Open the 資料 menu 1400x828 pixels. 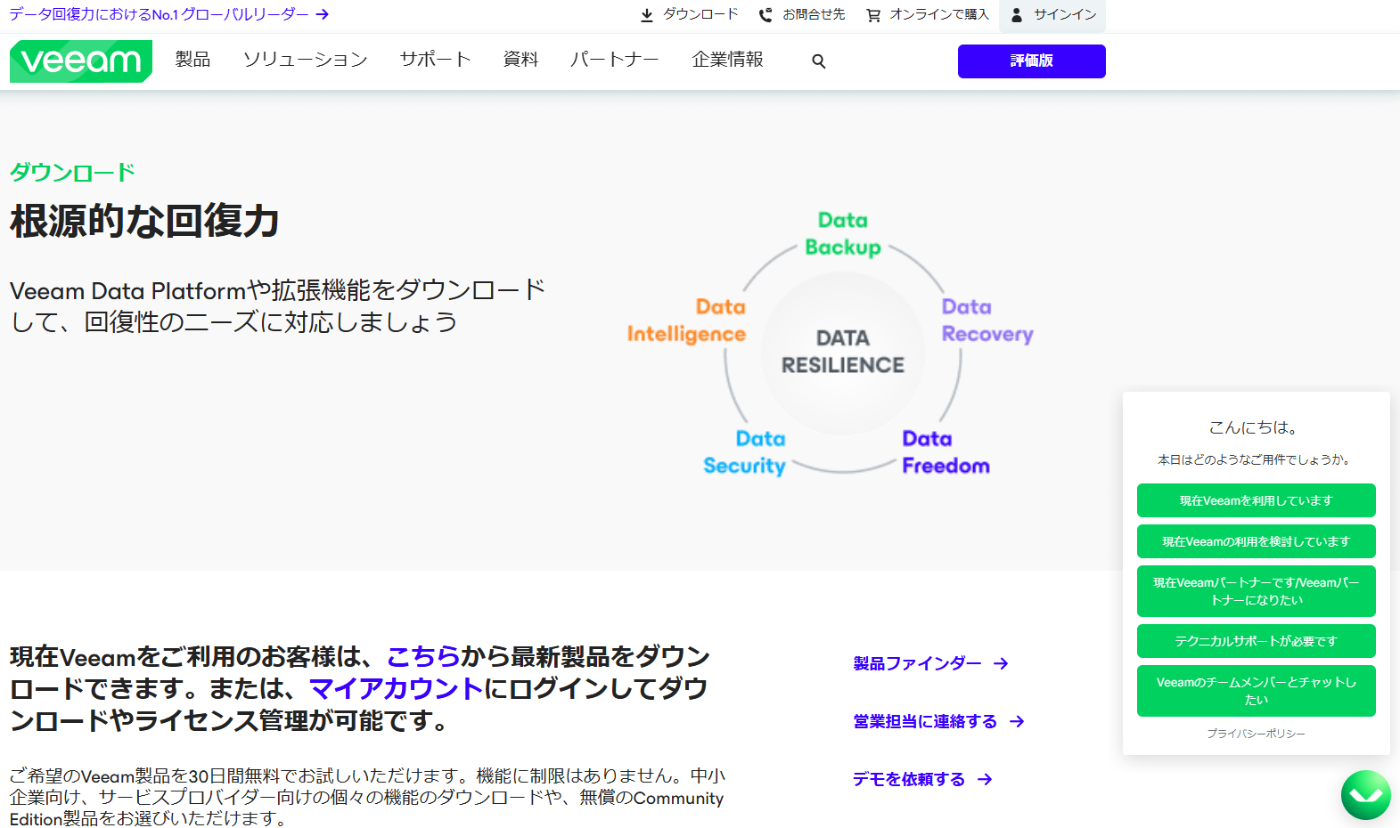pyautogui.click(x=521, y=60)
